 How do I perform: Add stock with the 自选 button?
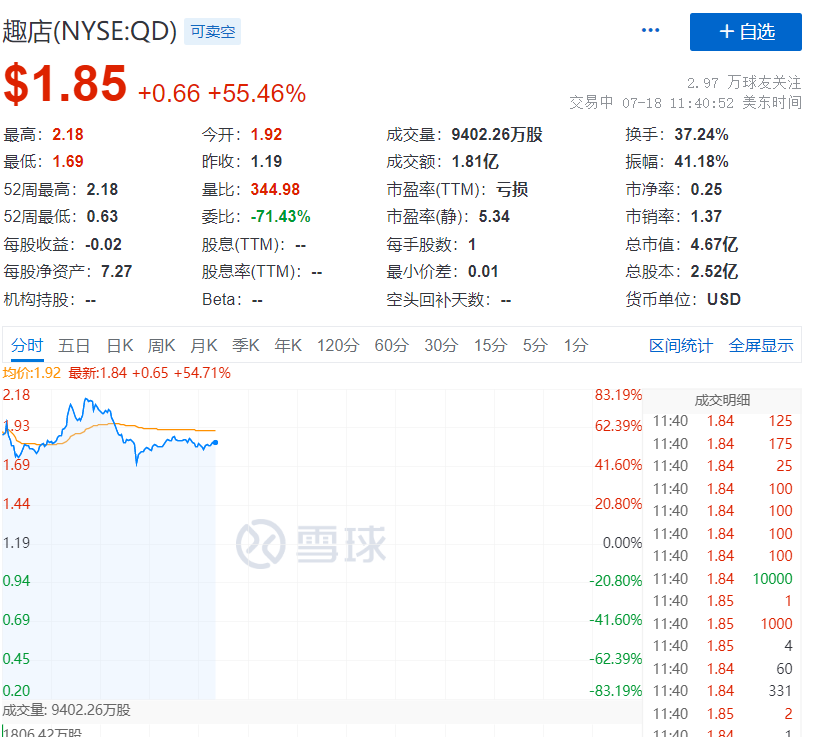pyautogui.click(x=745, y=32)
